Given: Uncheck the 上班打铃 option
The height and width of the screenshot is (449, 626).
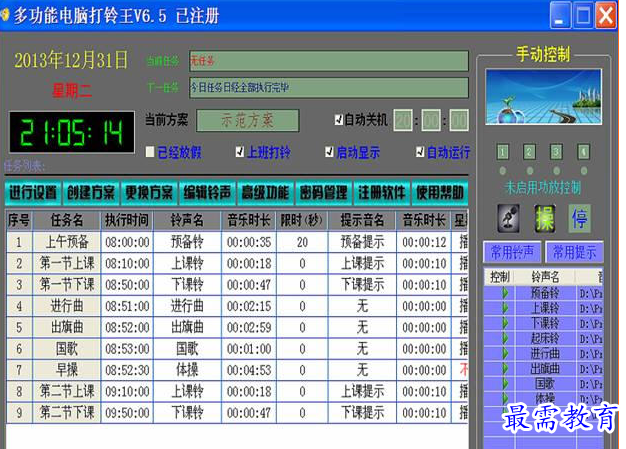Looking at the screenshot, I should tap(240, 152).
